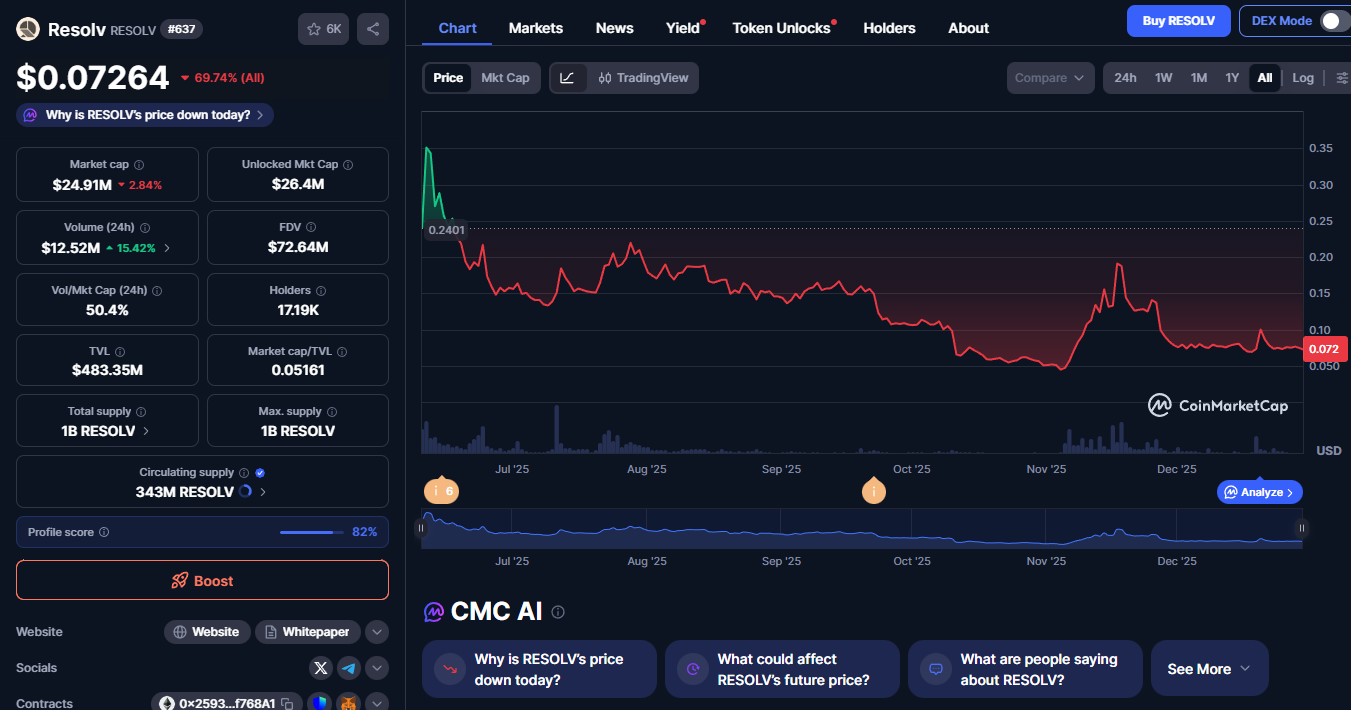The width and height of the screenshot is (1351, 710).
Task: Select the 24h time range
Action: coord(1125,78)
